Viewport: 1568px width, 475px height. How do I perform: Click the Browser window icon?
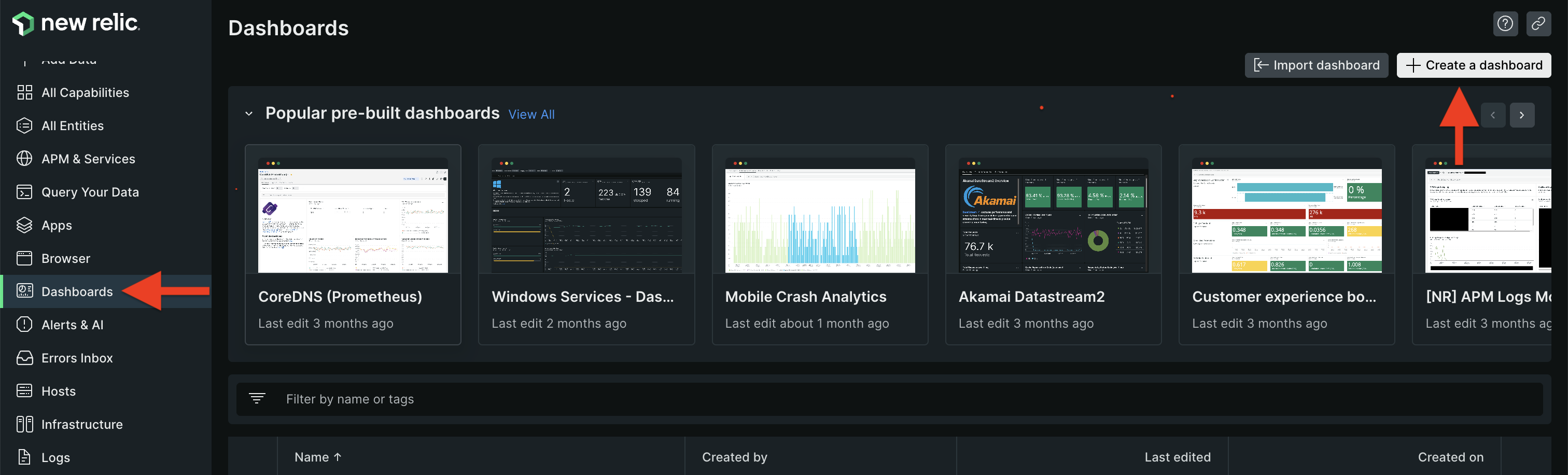coord(24,258)
